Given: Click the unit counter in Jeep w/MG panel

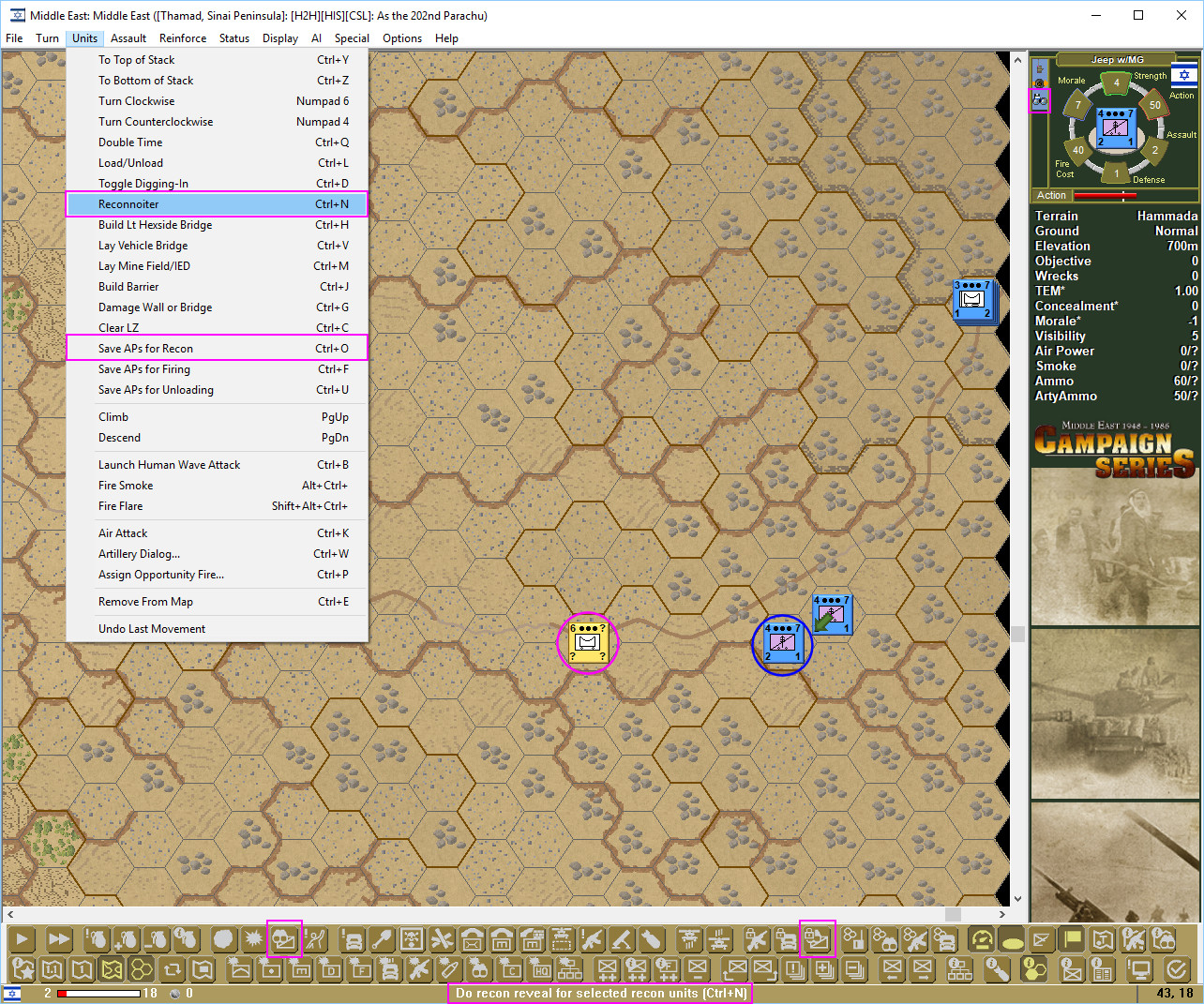Looking at the screenshot, I should (x=1116, y=127).
